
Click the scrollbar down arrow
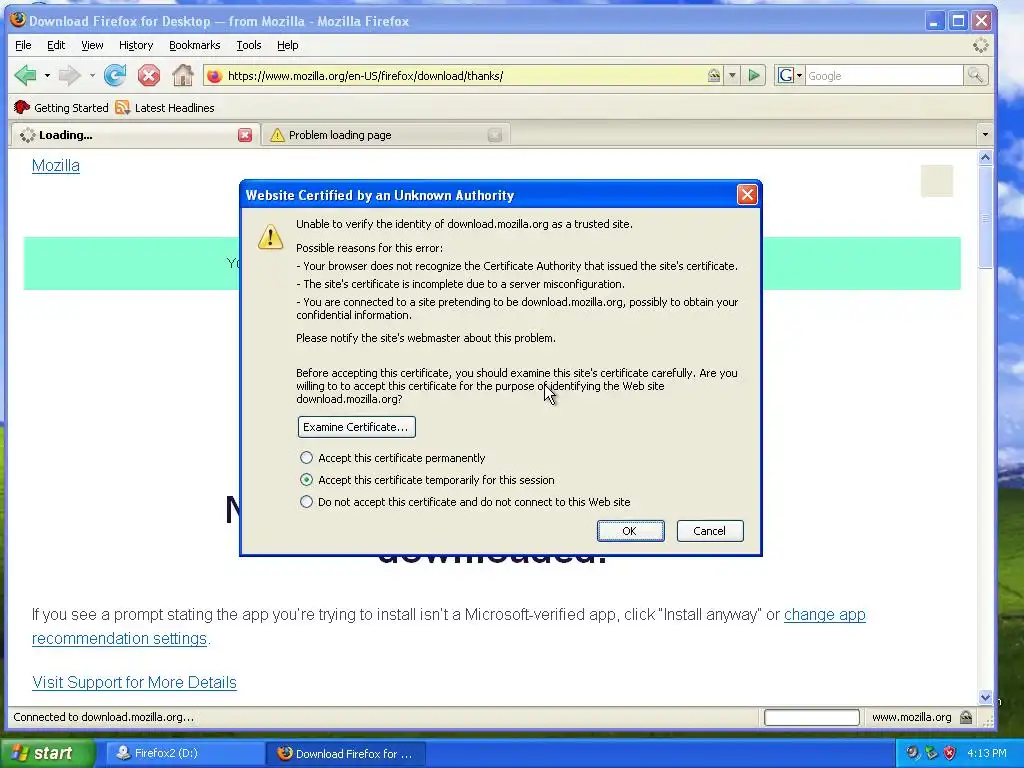985,697
